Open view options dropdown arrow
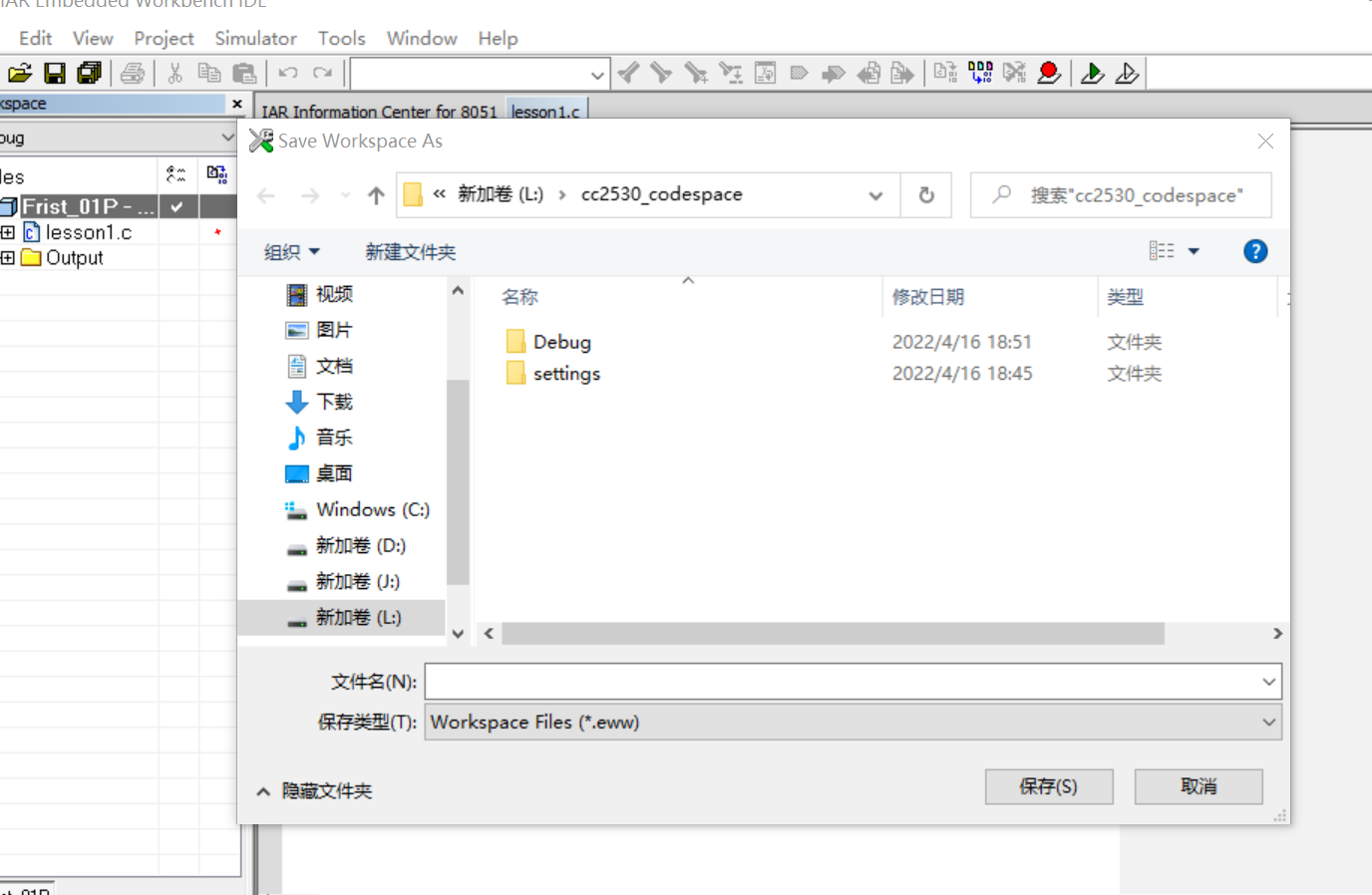 (1194, 251)
